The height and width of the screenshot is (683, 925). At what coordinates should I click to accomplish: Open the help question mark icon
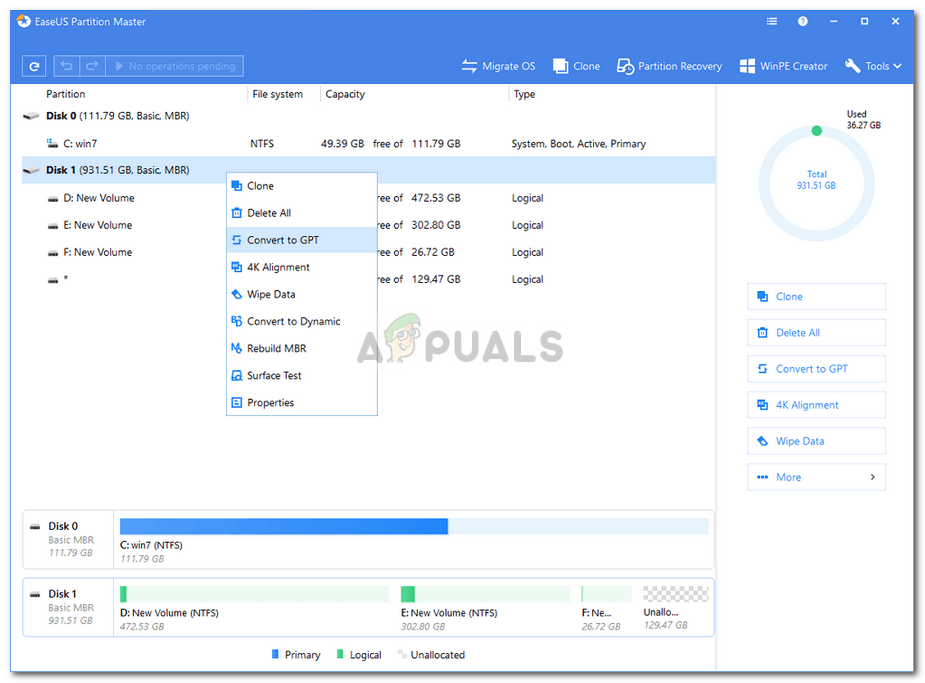coord(802,21)
